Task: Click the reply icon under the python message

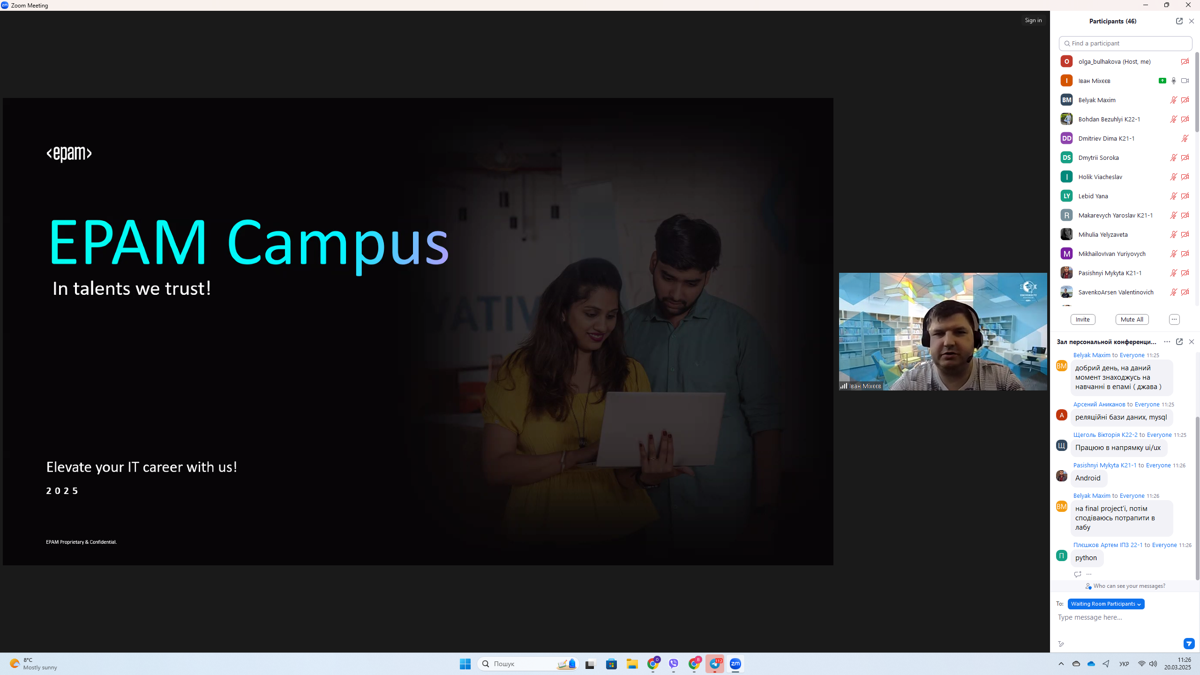Action: click(1077, 574)
